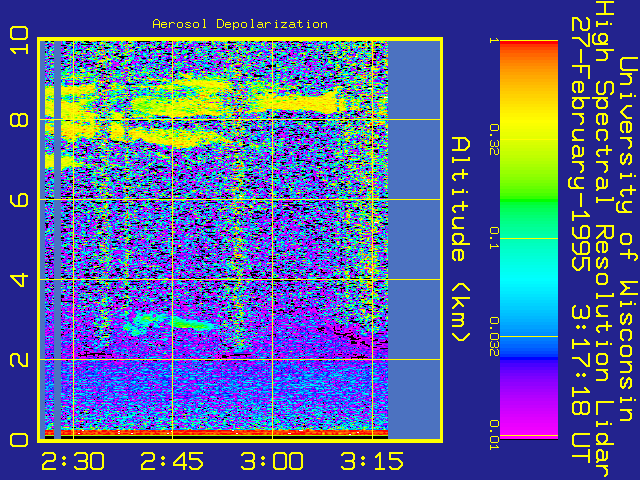Click altitude axis label 8
Image resolution: width=640 pixels, height=480 pixels.
click(20, 120)
